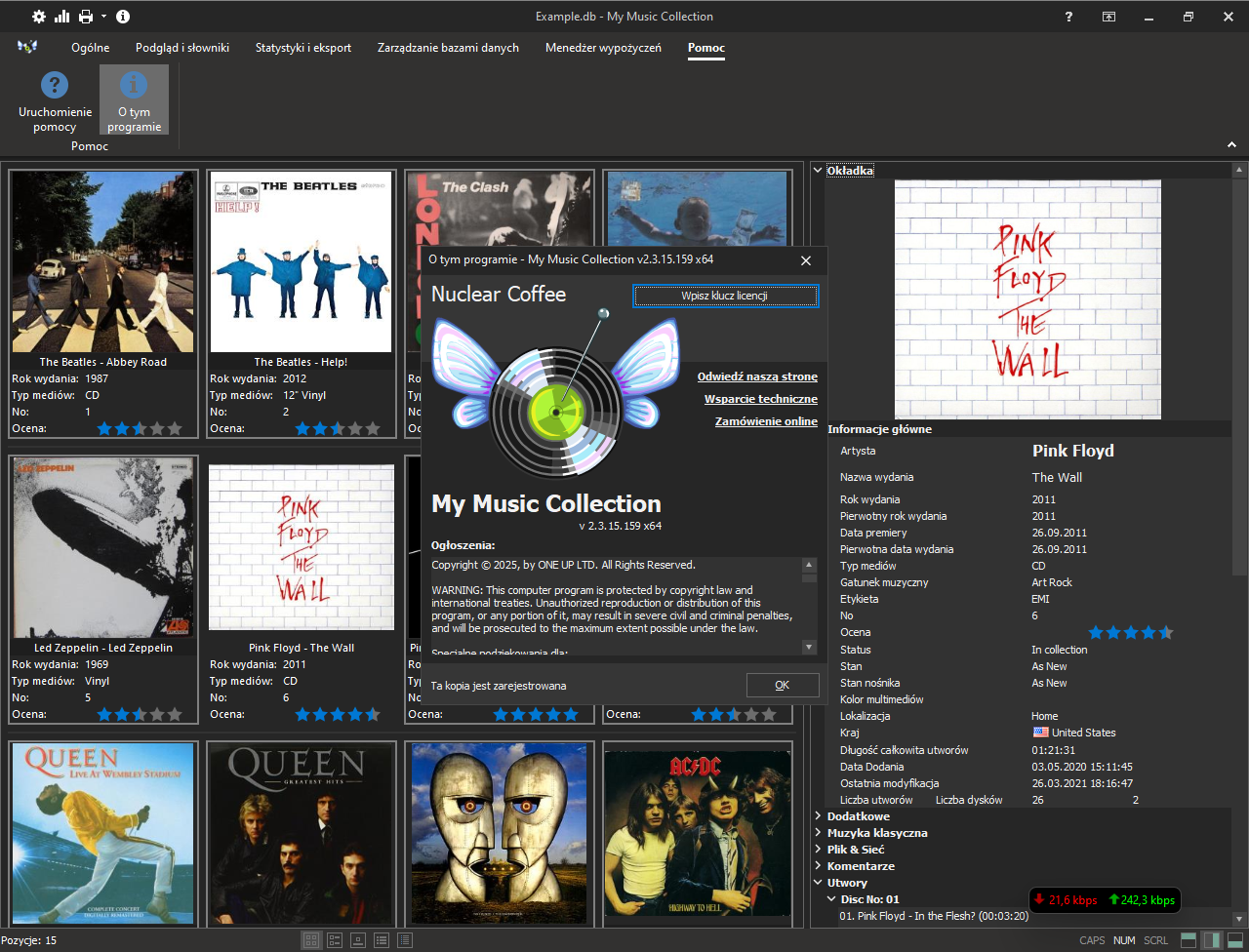Select the Led Zeppelin album cover

103,548
